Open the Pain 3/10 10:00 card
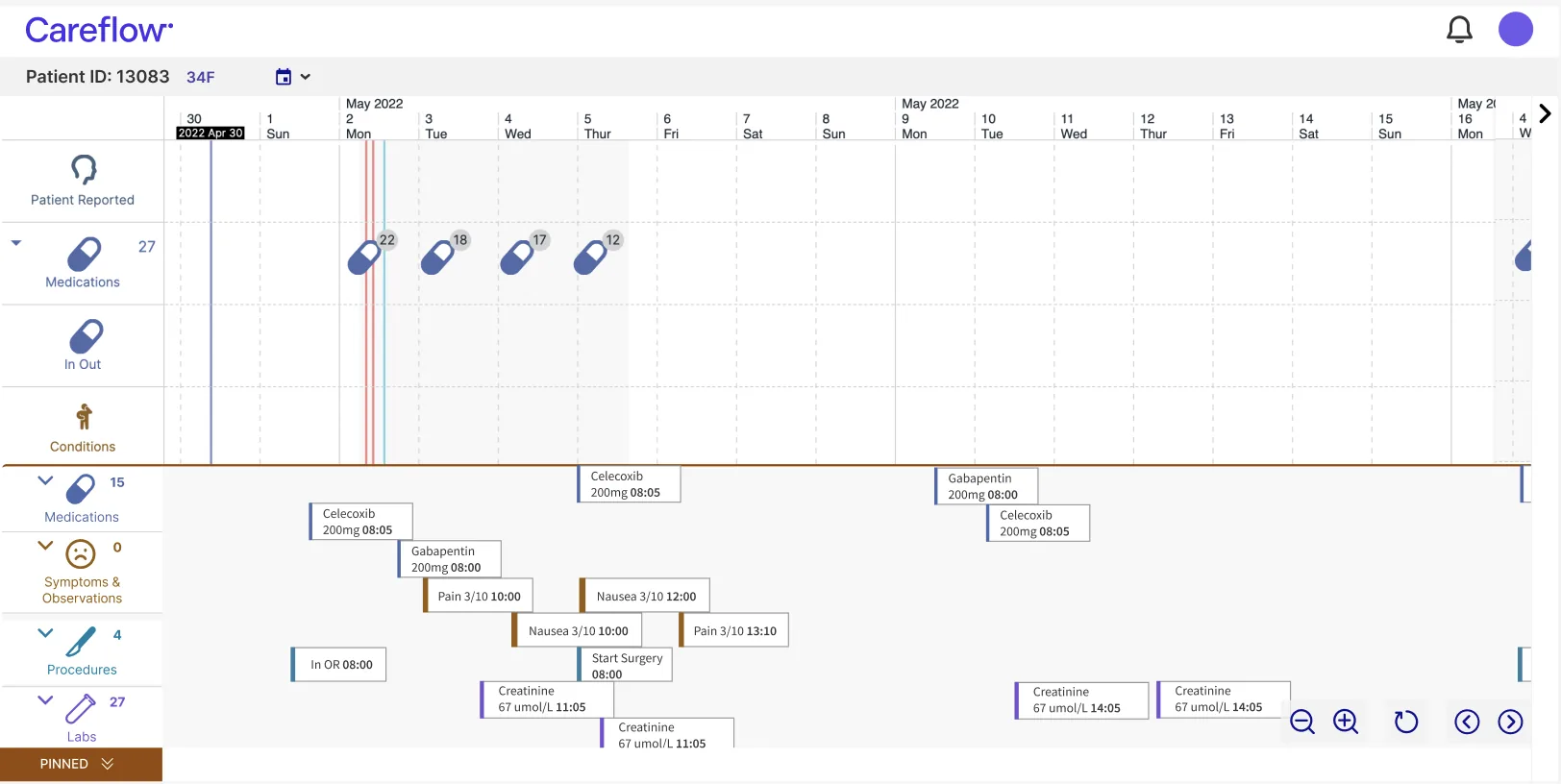Viewport: 1561px width, 784px height. point(479,596)
